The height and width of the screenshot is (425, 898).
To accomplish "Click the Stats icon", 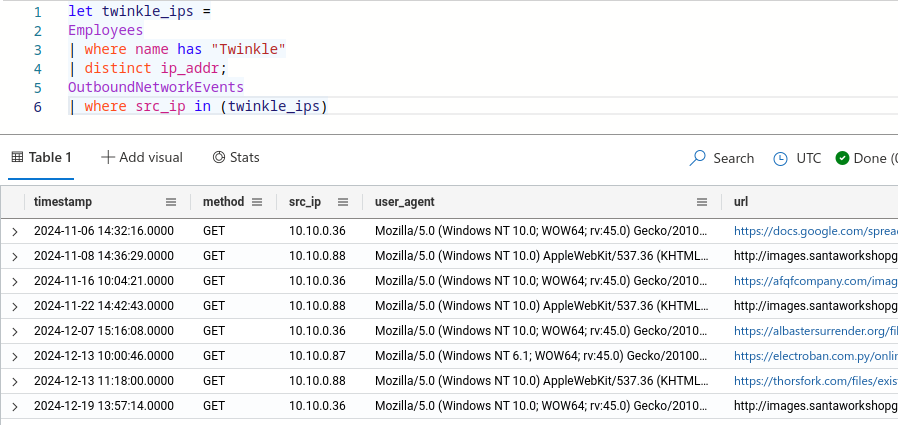I will click(219, 157).
